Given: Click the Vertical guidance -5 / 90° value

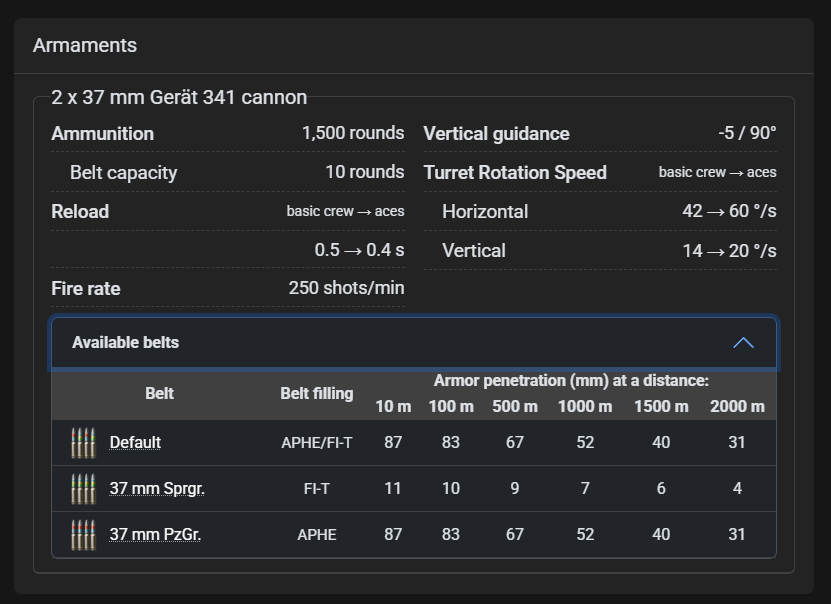Looking at the screenshot, I should pyautogui.click(x=747, y=134).
